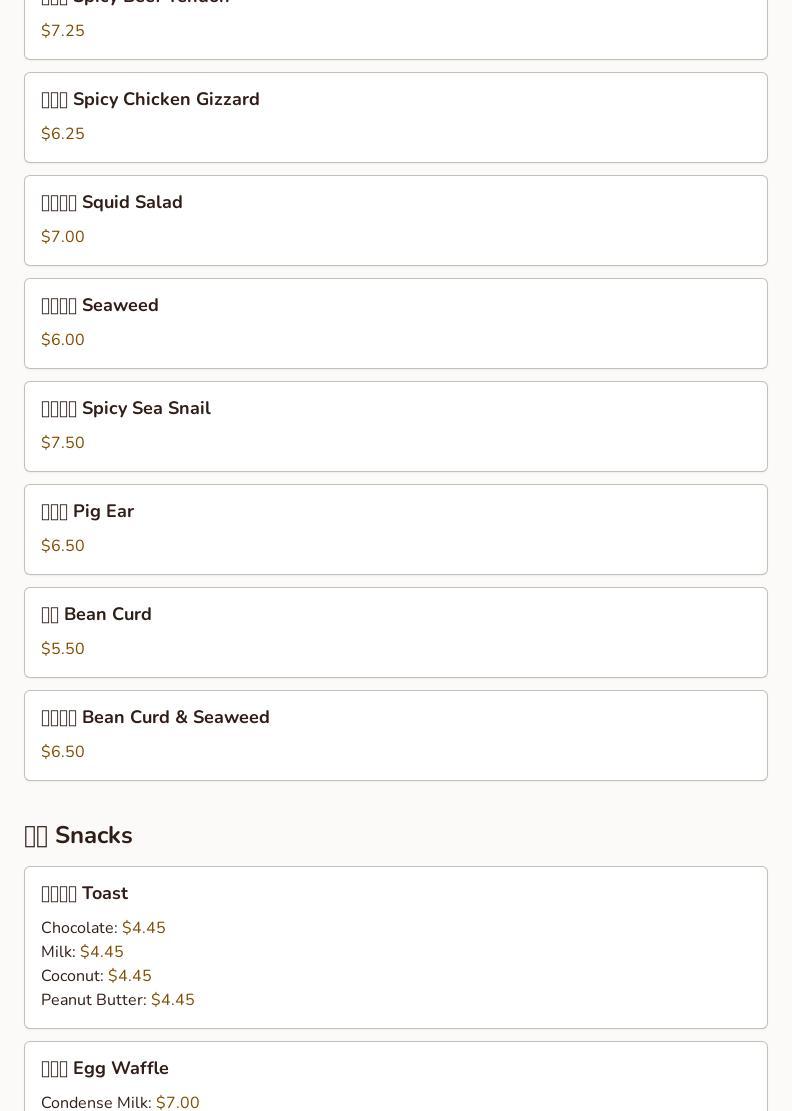Choose the Coconut toast option
792x1111 pixels.
pos(96,976)
